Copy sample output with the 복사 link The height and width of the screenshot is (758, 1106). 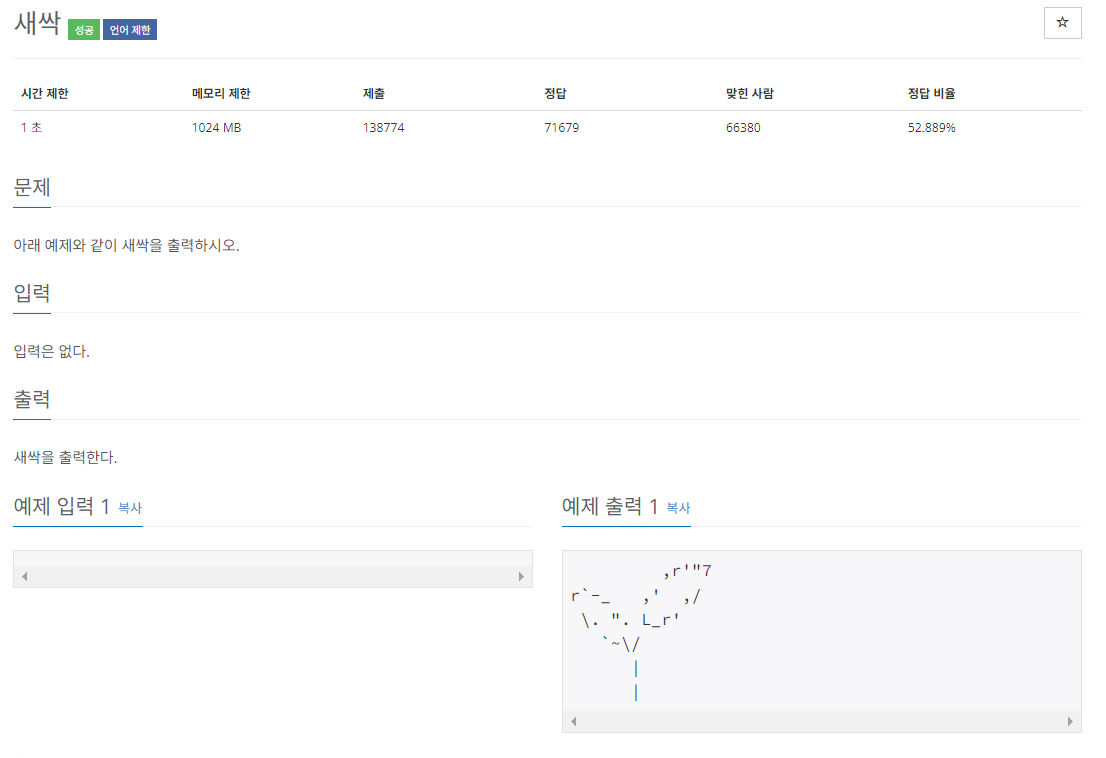click(x=679, y=508)
